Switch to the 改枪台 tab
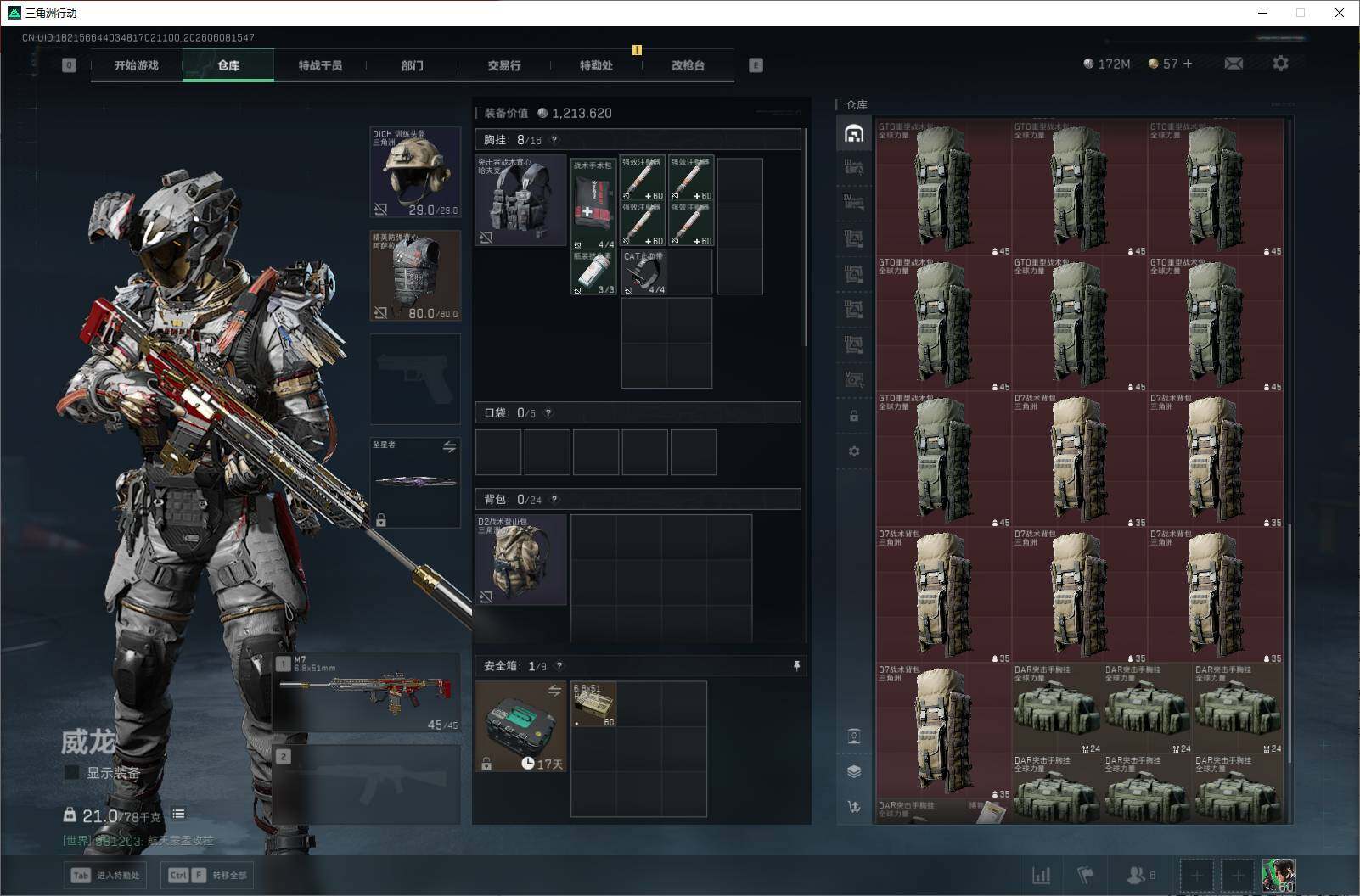 coord(688,65)
